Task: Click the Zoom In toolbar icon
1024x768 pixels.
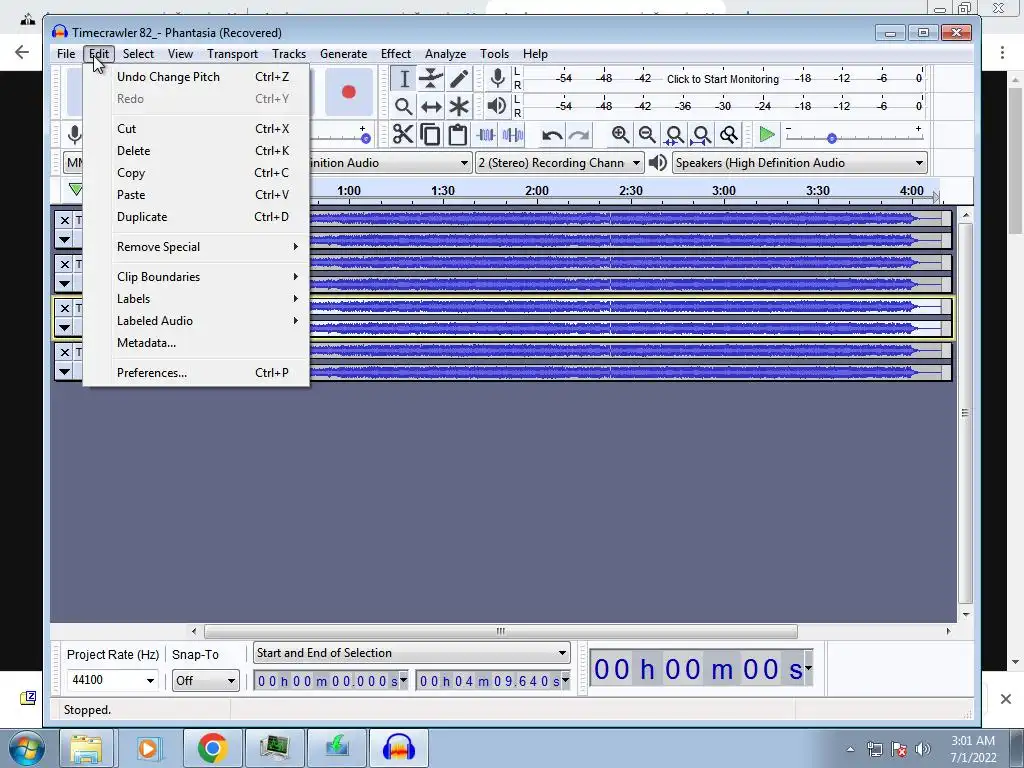Action: 620,135
